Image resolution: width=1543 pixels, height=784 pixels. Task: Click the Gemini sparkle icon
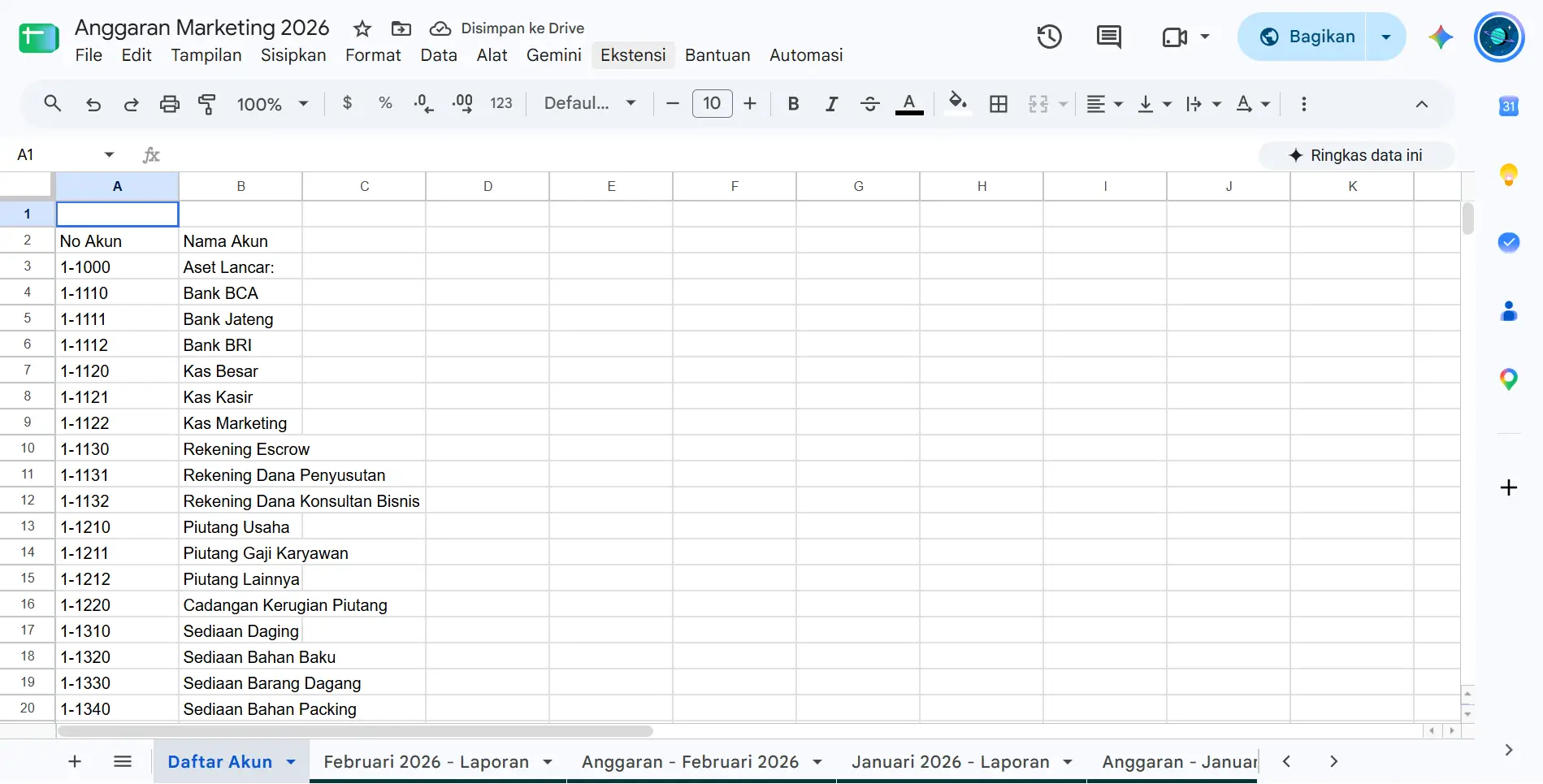(x=1441, y=37)
